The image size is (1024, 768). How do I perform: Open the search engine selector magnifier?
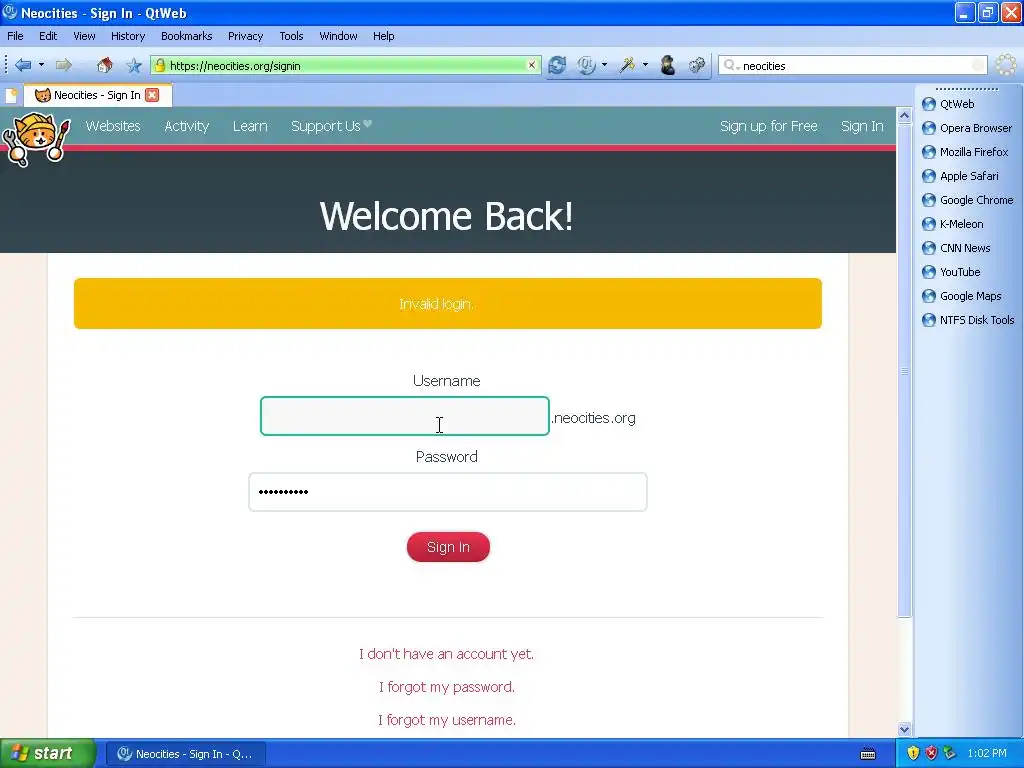tap(731, 65)
